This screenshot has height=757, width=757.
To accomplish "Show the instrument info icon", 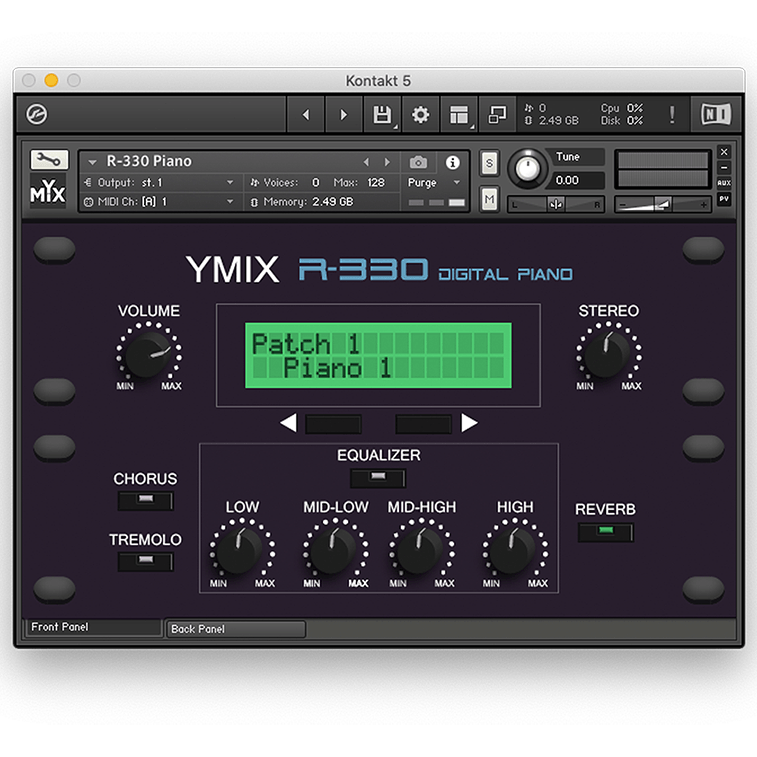I will [x=452, y=162].
